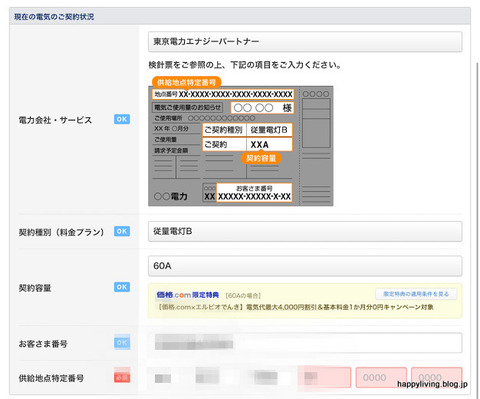The width and height of the screenshot is (480, 399).
Task: Click the 契約容量 row label
Action: tap(35, 288)
